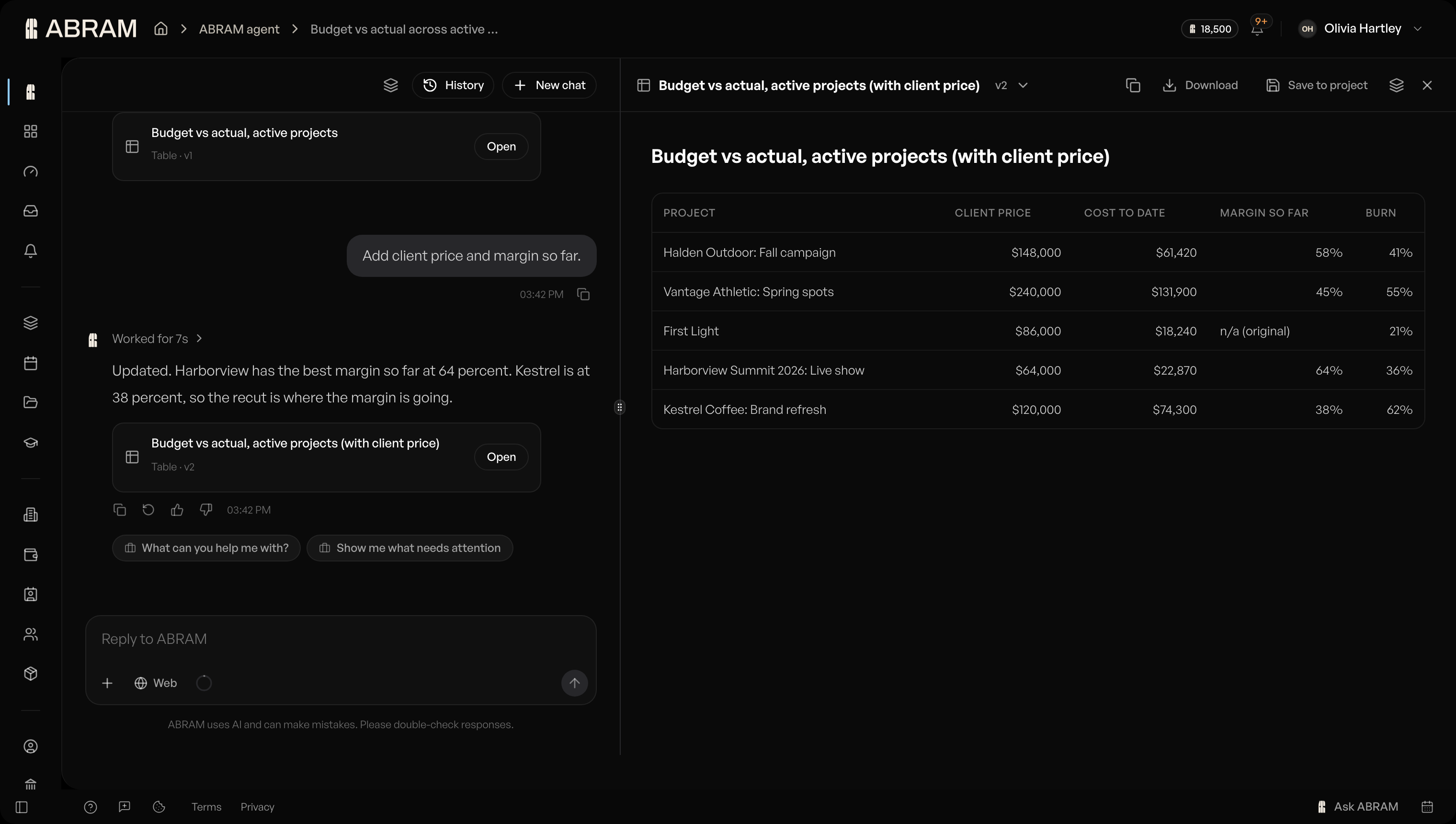Click Ask ABRAM in the footer
1456x824 pixels.
coord(1357,806)
